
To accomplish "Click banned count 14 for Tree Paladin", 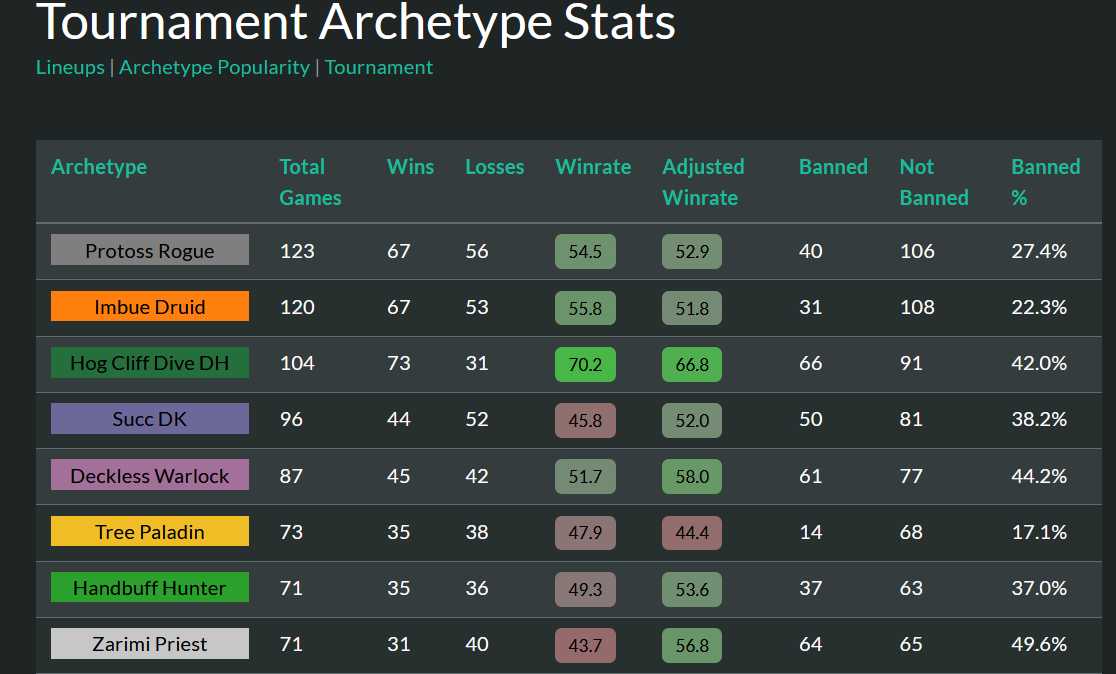I will point(811,532).
